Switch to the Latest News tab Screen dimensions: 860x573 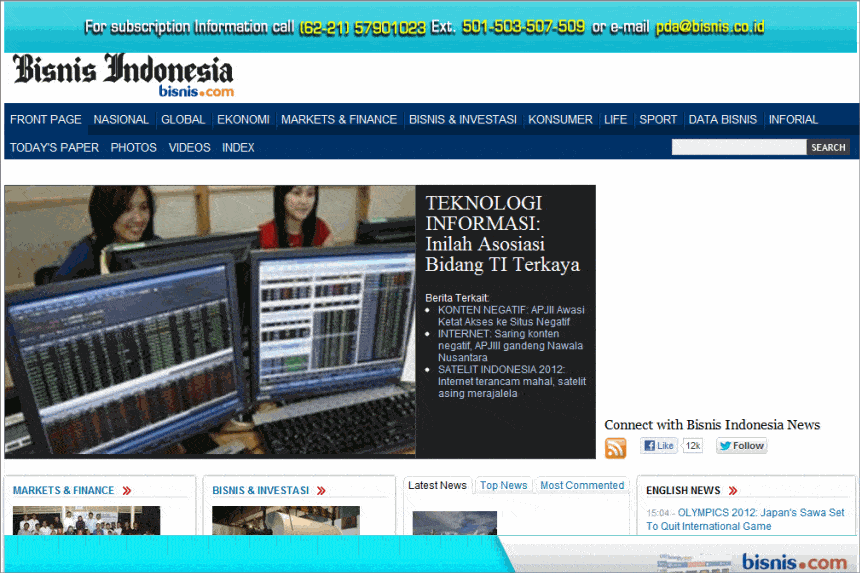point(437,485)
